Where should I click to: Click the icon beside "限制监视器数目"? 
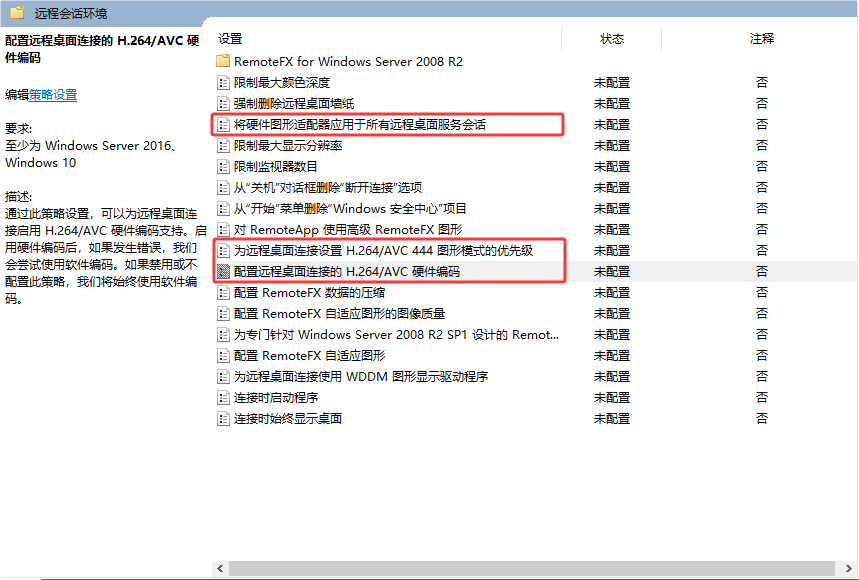223,166
